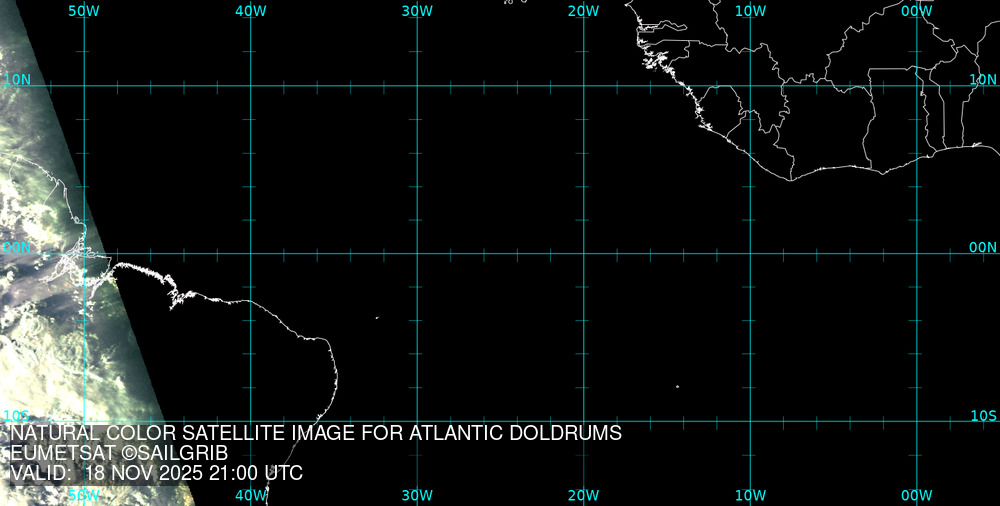The height and width of the screenshot is (506, 1000).
Task: Click the 10N label on right side
Action: pos(983,79)
